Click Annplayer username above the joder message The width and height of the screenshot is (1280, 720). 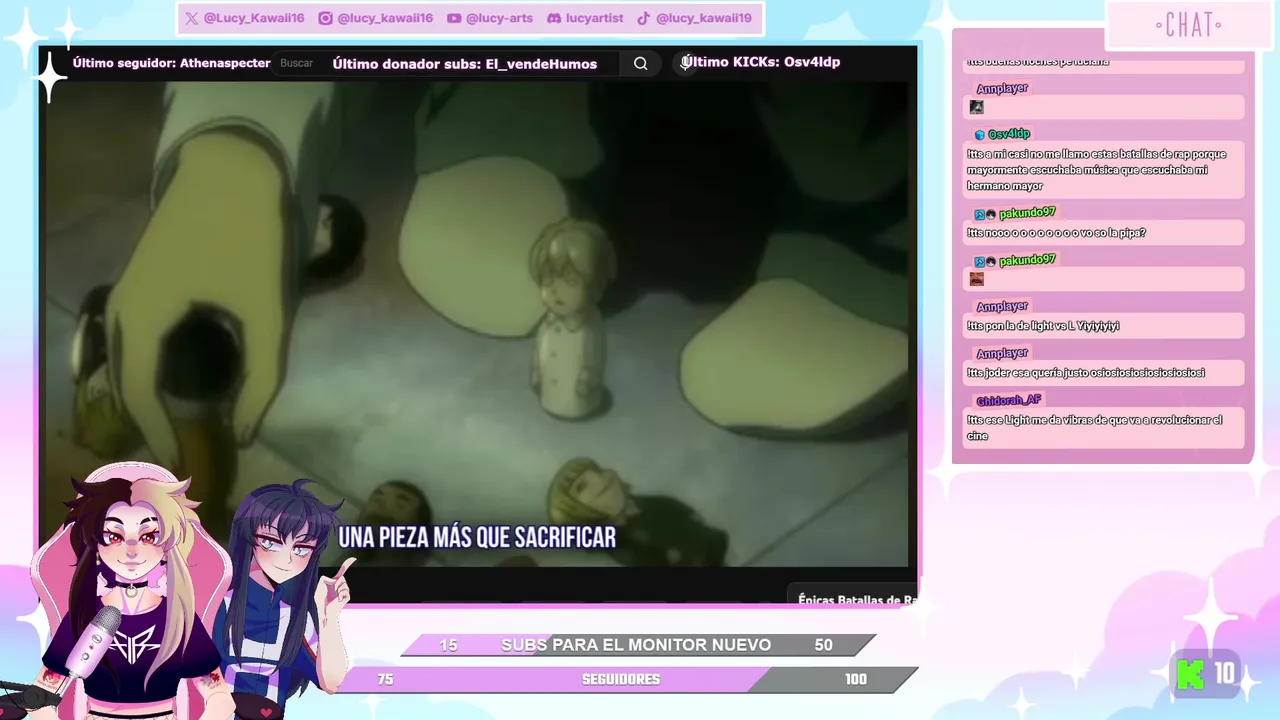point(1002,353)
